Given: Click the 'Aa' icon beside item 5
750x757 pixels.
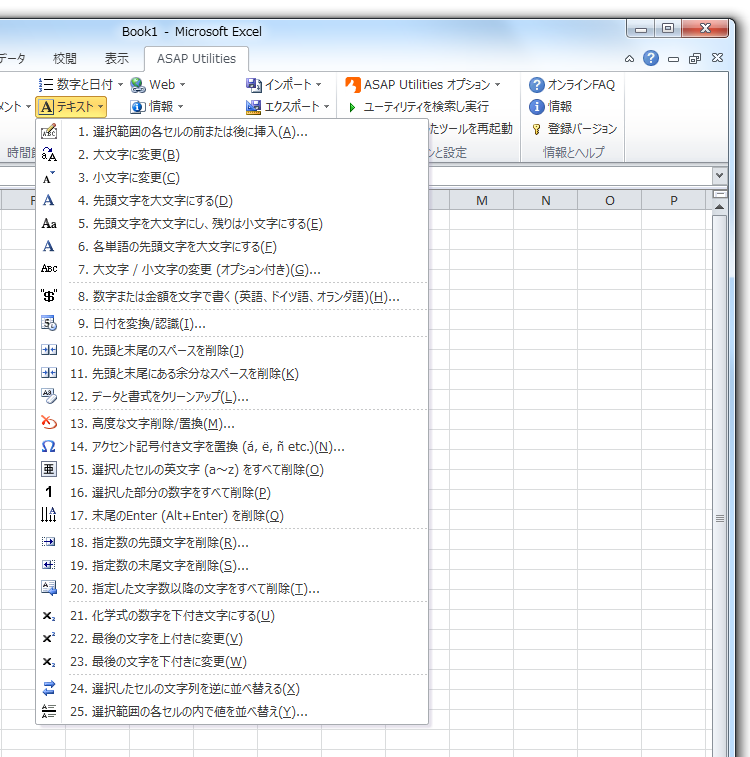Looking at the screenshot, I should 49,224.
